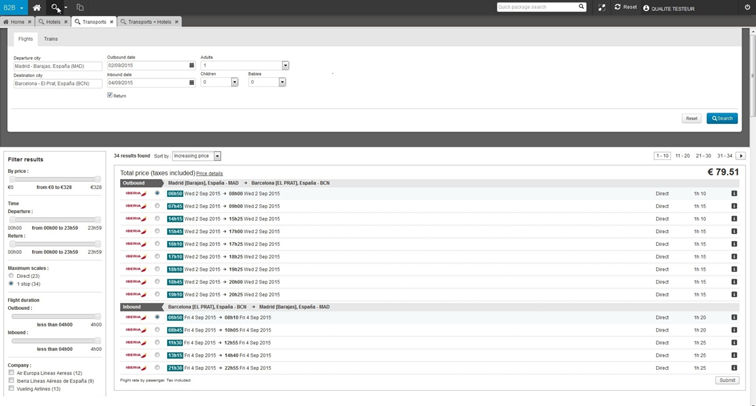The width and height of the screenshot is (756, 406).
Task: Open the Adults dropdown
Action: 285,66
